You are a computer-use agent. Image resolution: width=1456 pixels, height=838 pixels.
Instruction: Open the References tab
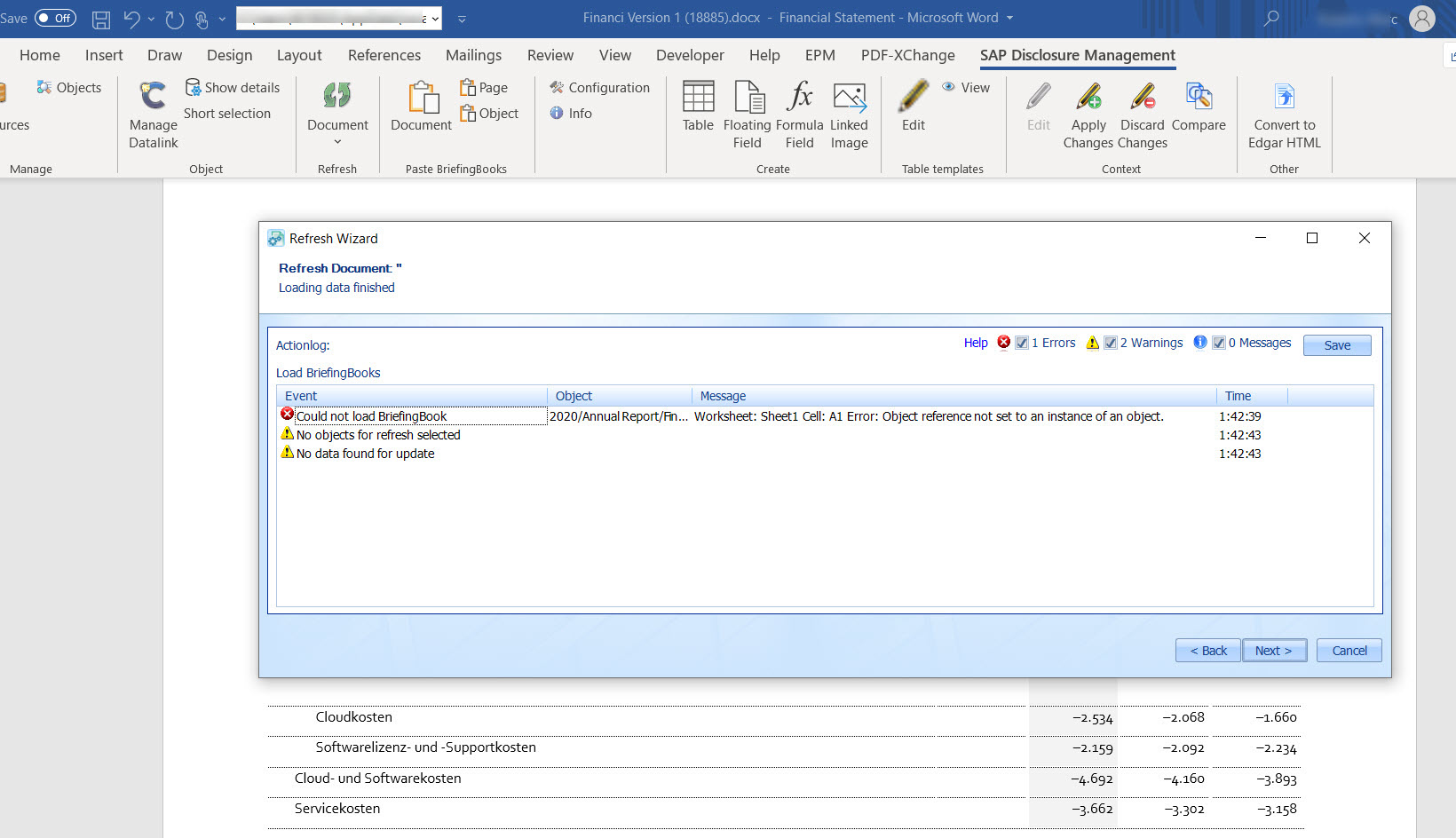(384, 55)
